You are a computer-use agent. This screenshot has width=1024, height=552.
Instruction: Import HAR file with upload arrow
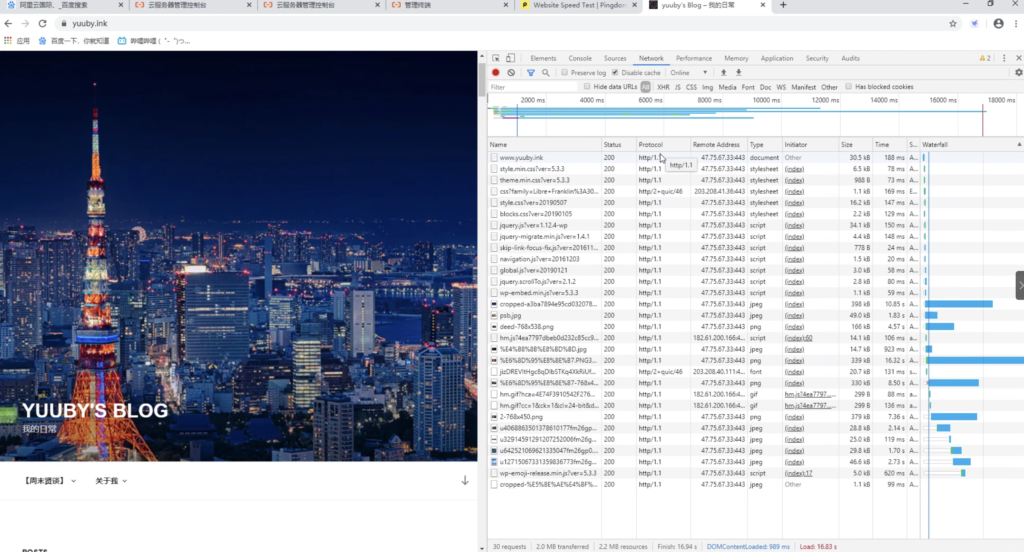click(x=723, y=73)
